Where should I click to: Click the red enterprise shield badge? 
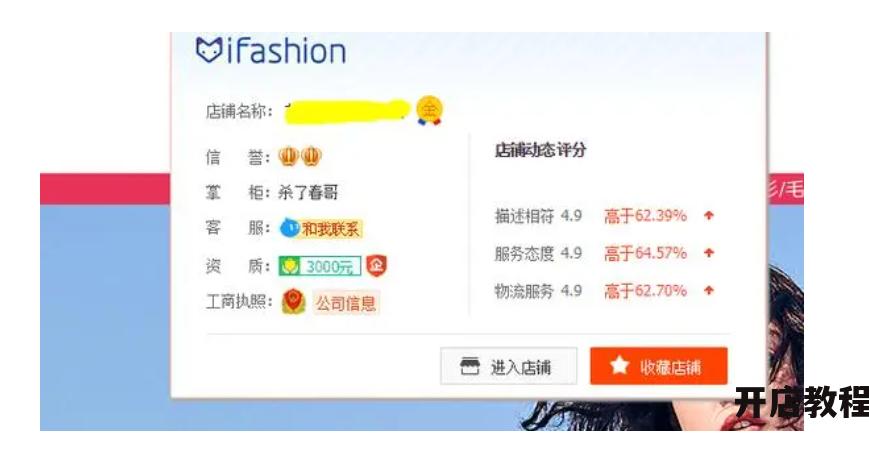(377, 266)
